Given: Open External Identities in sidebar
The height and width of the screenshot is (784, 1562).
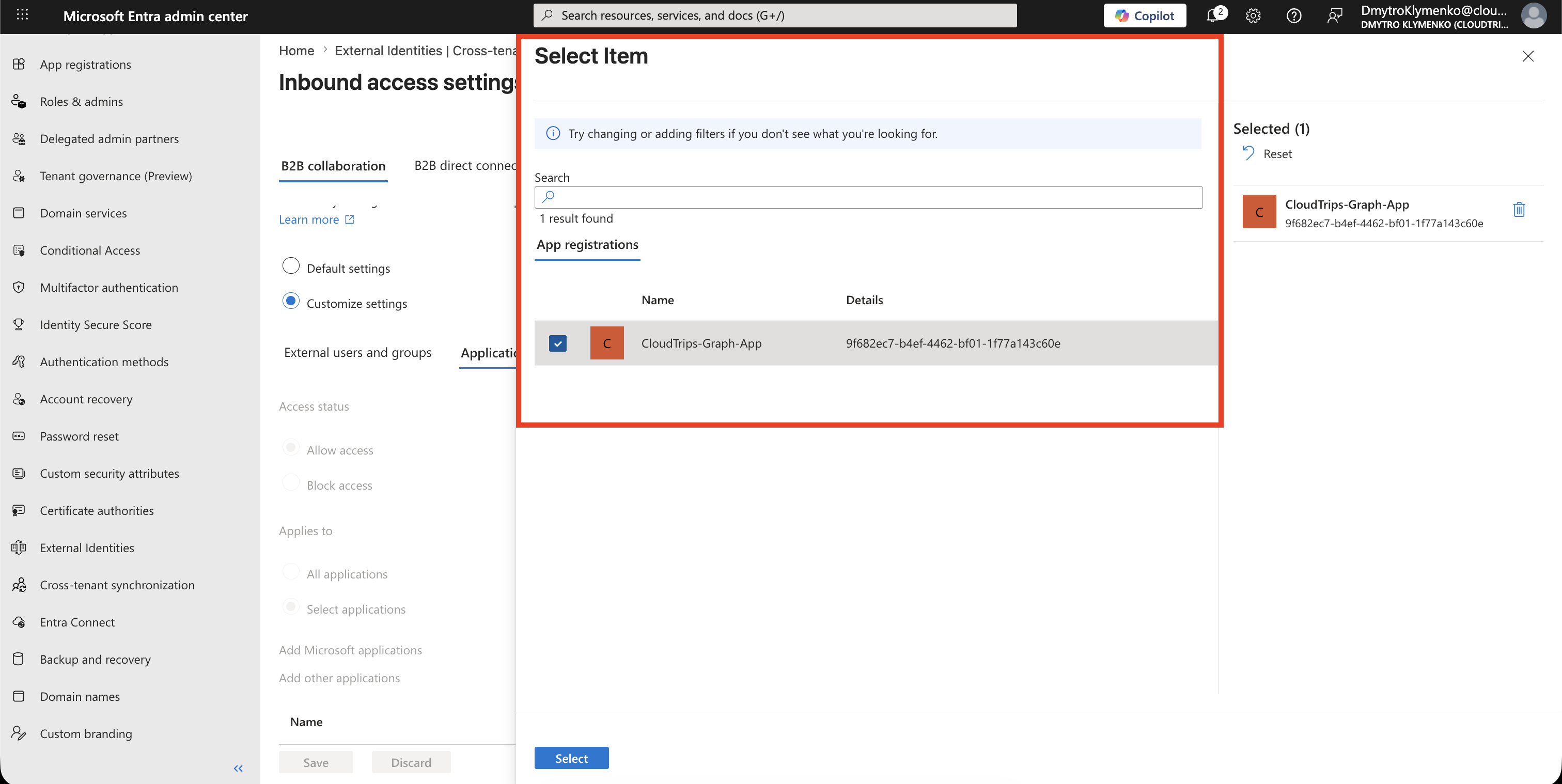Looking at the screenshot, I should click(87, 547).
